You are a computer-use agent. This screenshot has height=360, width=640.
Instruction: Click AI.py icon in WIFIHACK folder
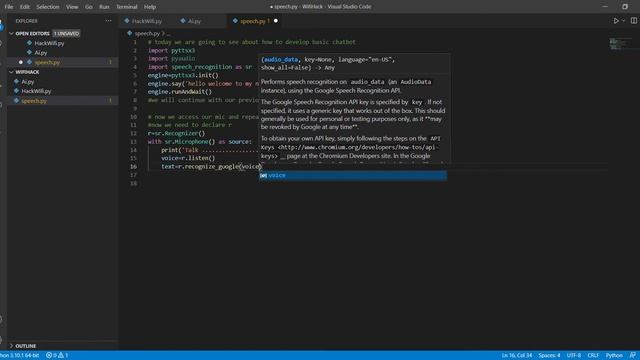[x=16, y=81]
